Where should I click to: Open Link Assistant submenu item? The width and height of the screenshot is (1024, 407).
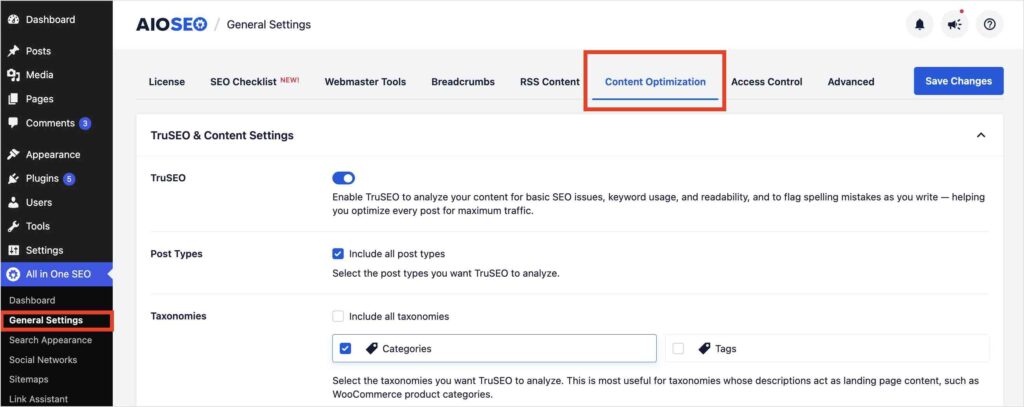39,399
